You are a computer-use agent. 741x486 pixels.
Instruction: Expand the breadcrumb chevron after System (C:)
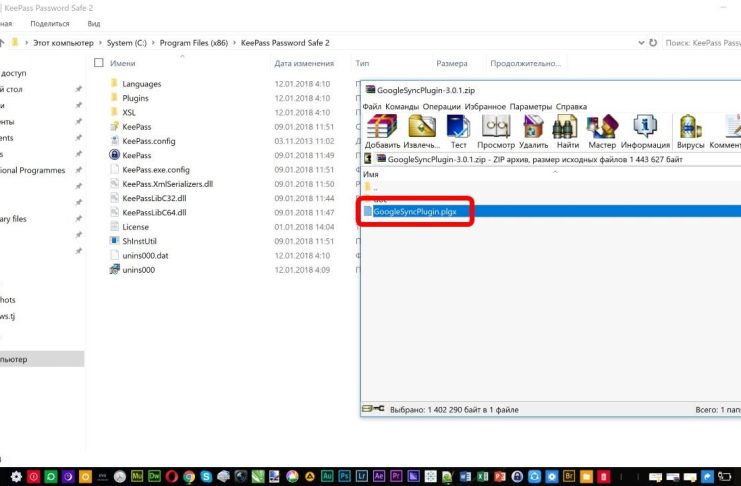tap(153, 43)
